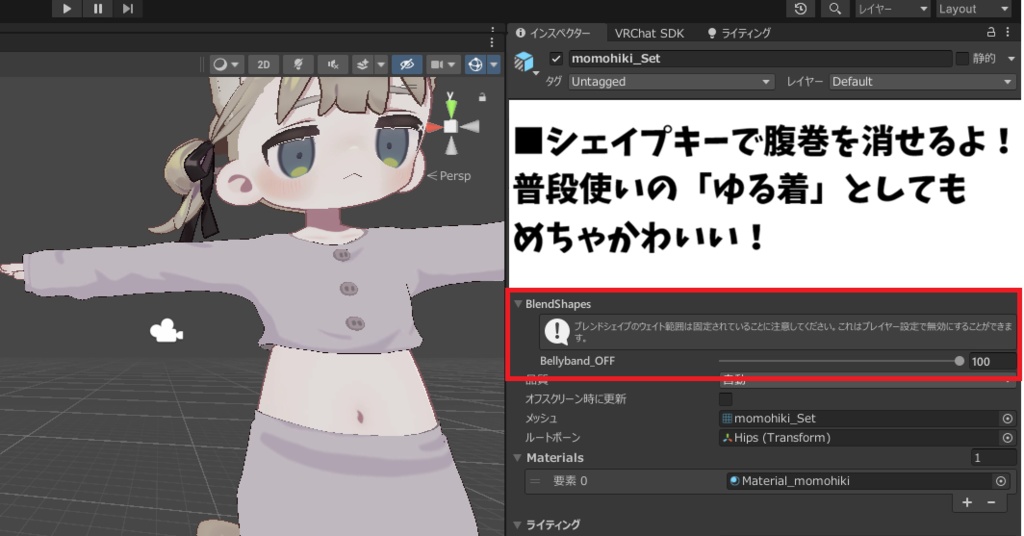Viewport: 1024px width, 536px height.
Task: Lock the Inspector panel
Action: [x=991, y=32]
